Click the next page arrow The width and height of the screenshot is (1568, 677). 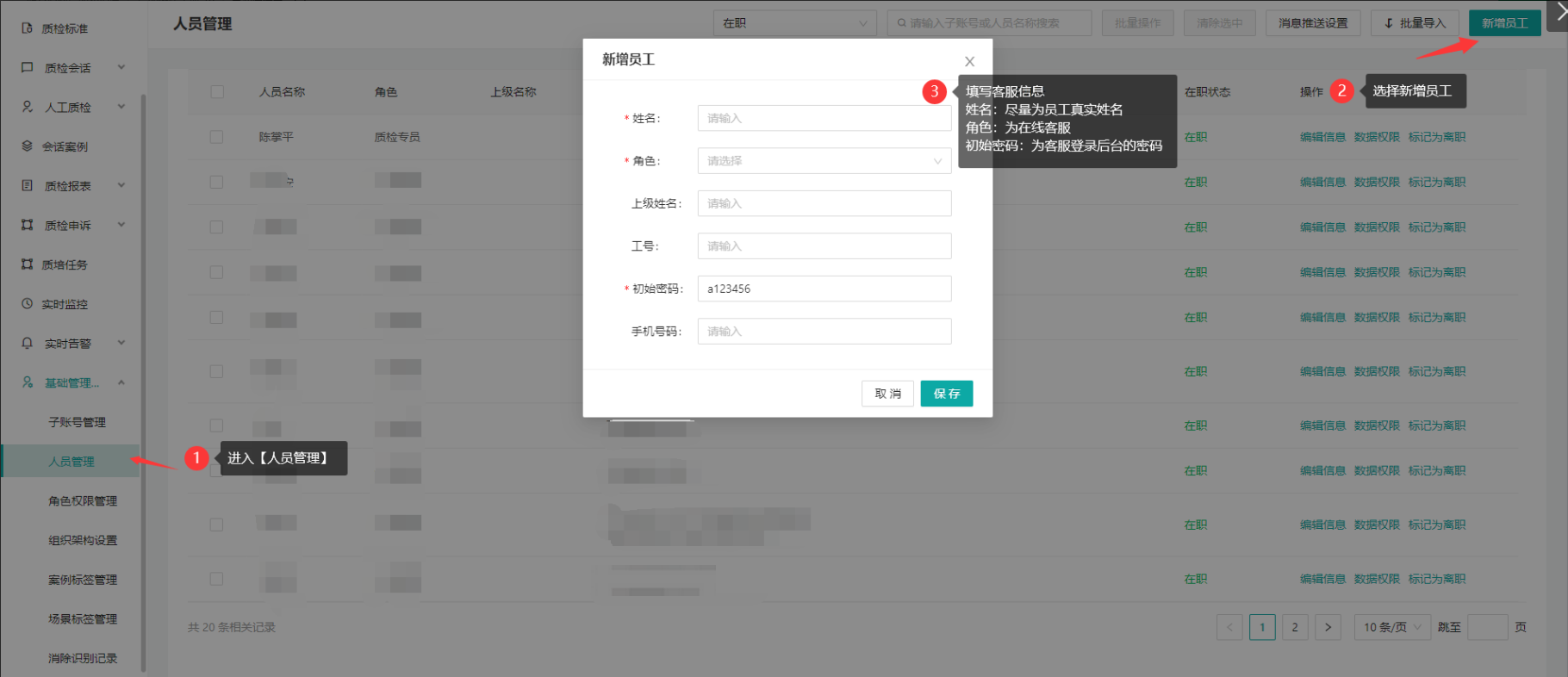[x=1328, y=627]
